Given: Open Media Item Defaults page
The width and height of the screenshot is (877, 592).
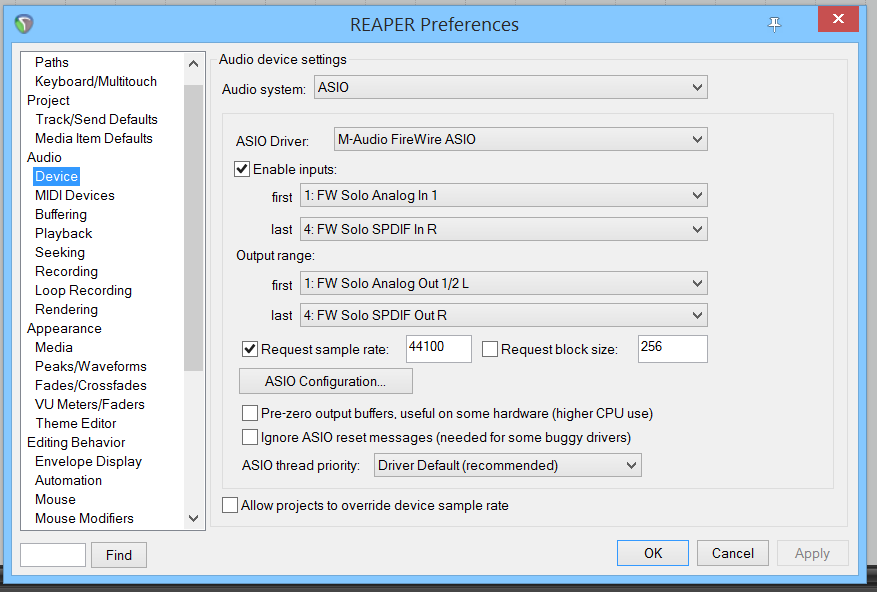Looking at the screenshot, I should pos(93,138).
